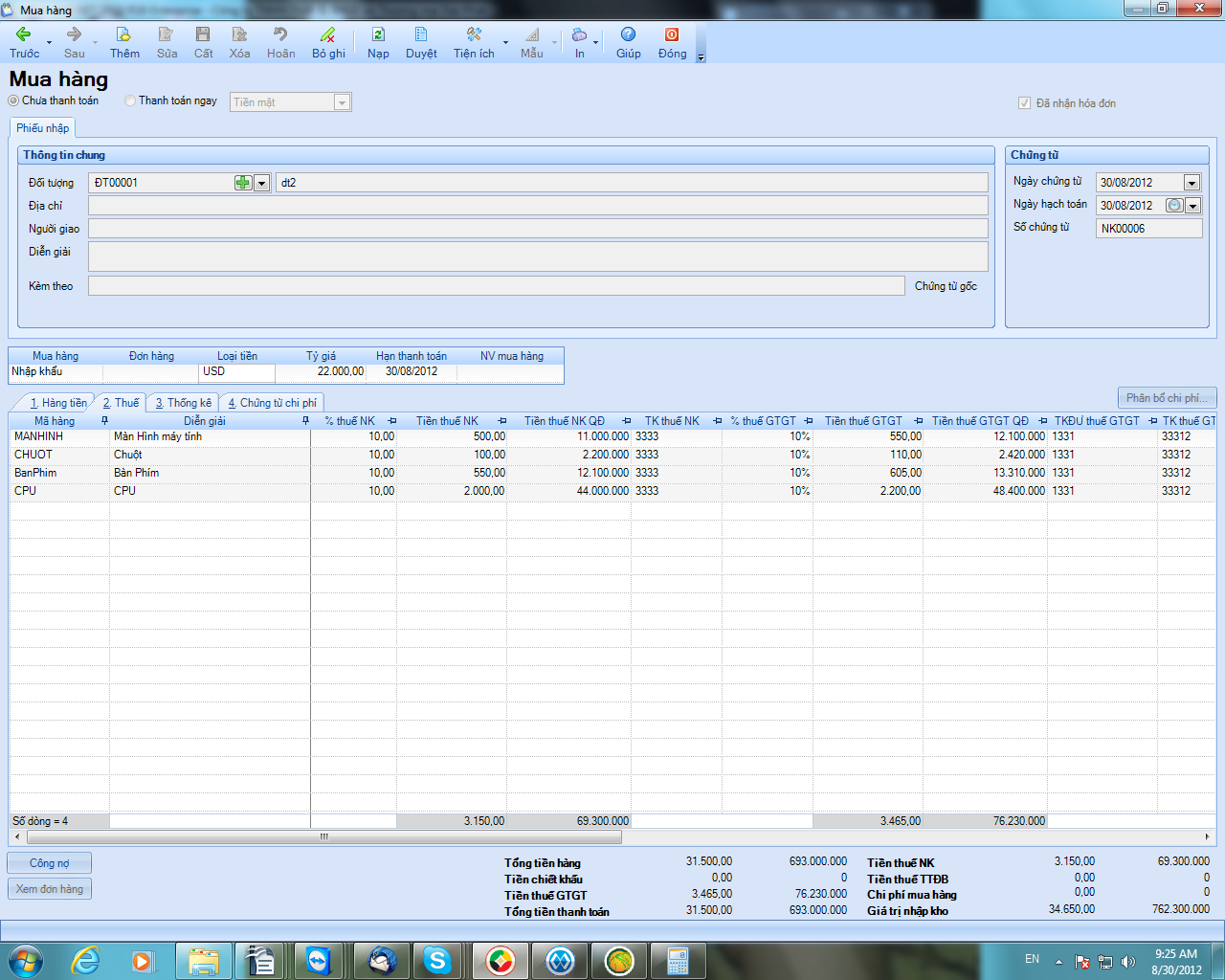Select the MANHINH row
Image resolution: width=1225 pixels, height=980 pixels.
pos(612,436)
